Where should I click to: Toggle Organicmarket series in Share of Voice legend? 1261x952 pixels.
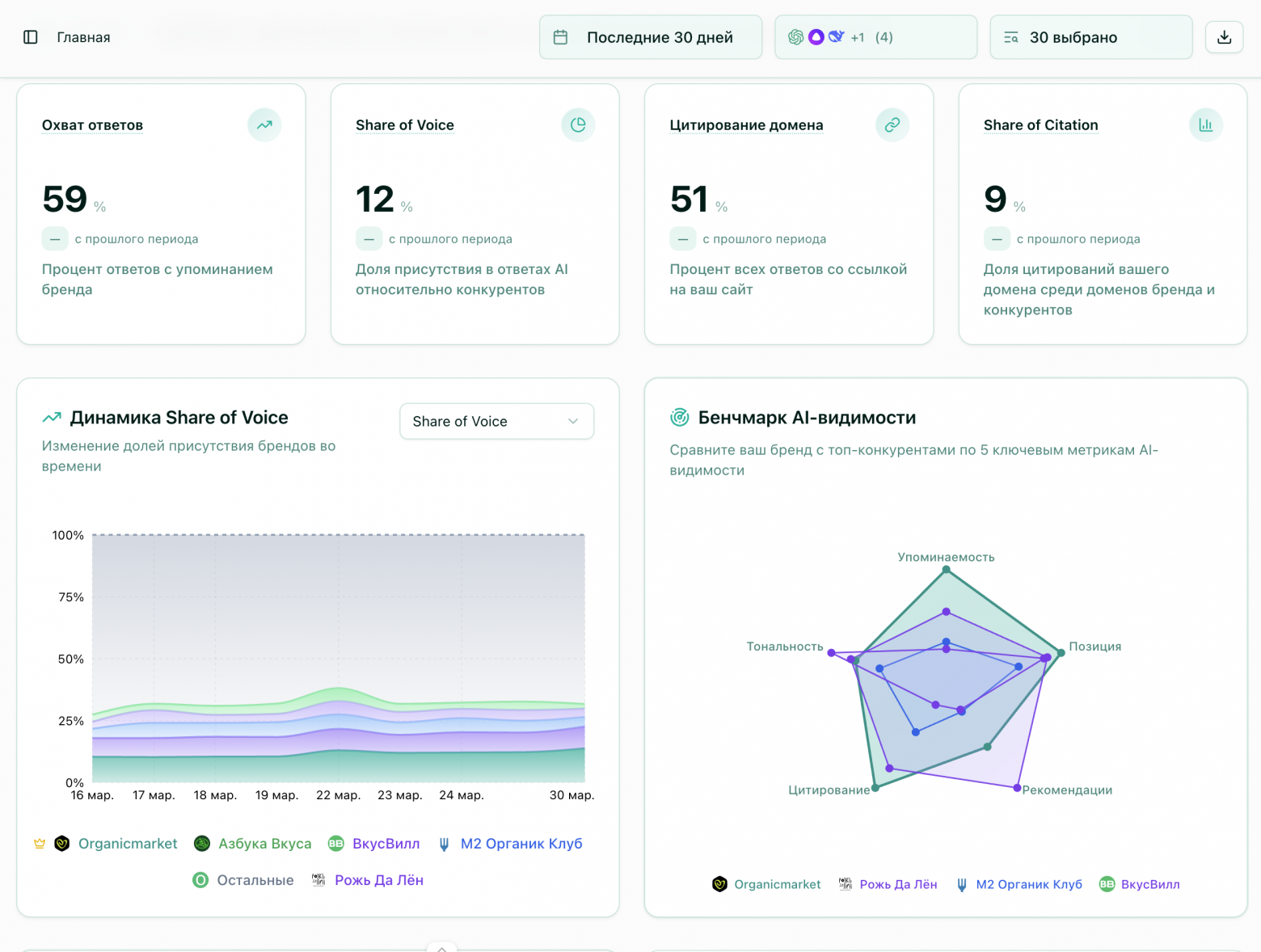(127, 844)
